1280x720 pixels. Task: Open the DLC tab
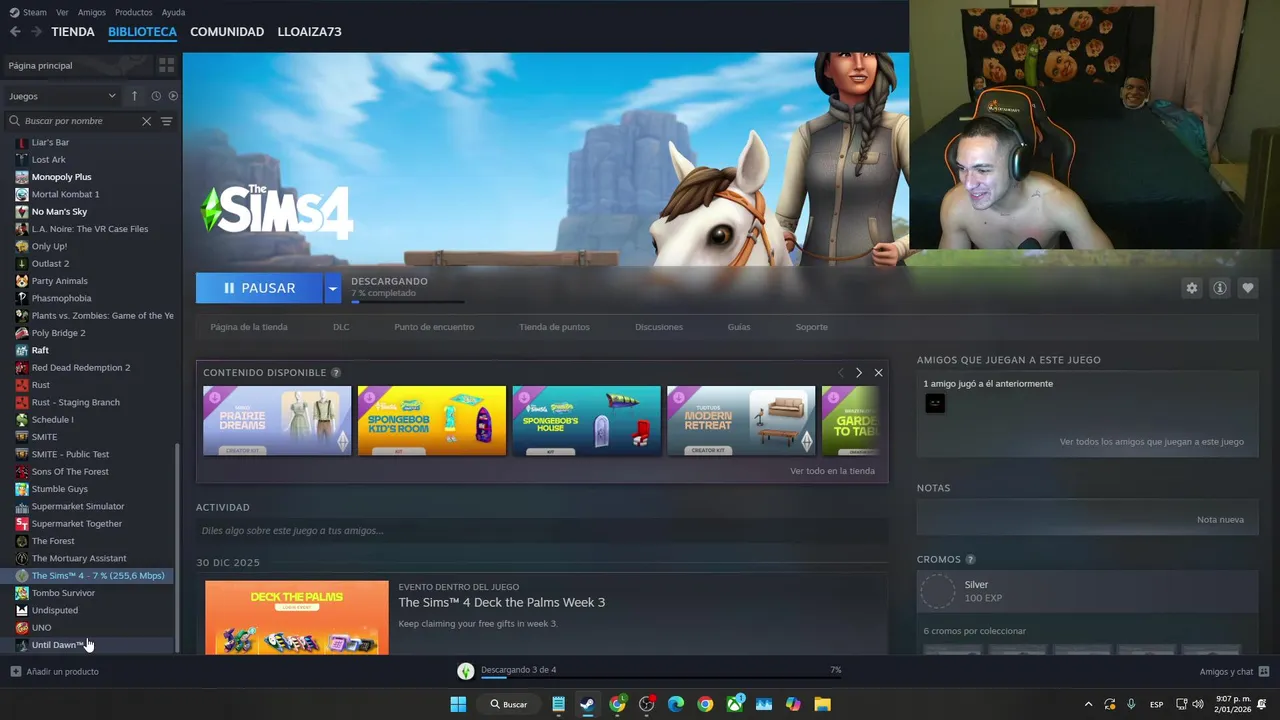(341, 327)
